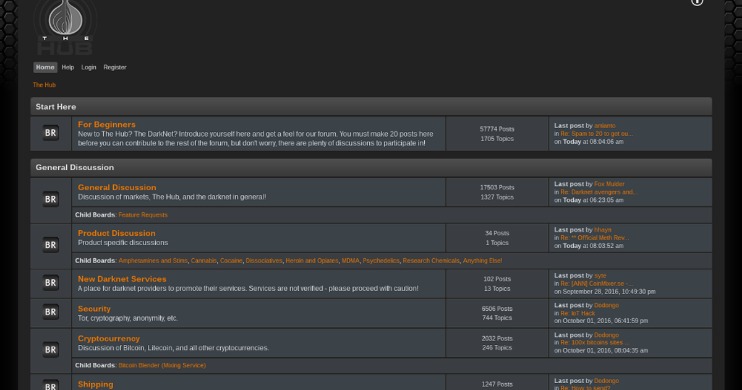742x390 pixels.
Task: View Dodongo's profile in Shipping row
Action: [x=606, y=381]
